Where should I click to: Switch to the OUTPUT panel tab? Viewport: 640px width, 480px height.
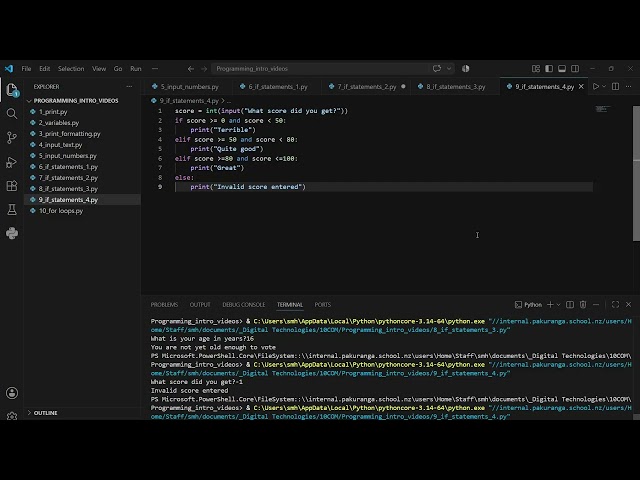[x=200, y=304]
